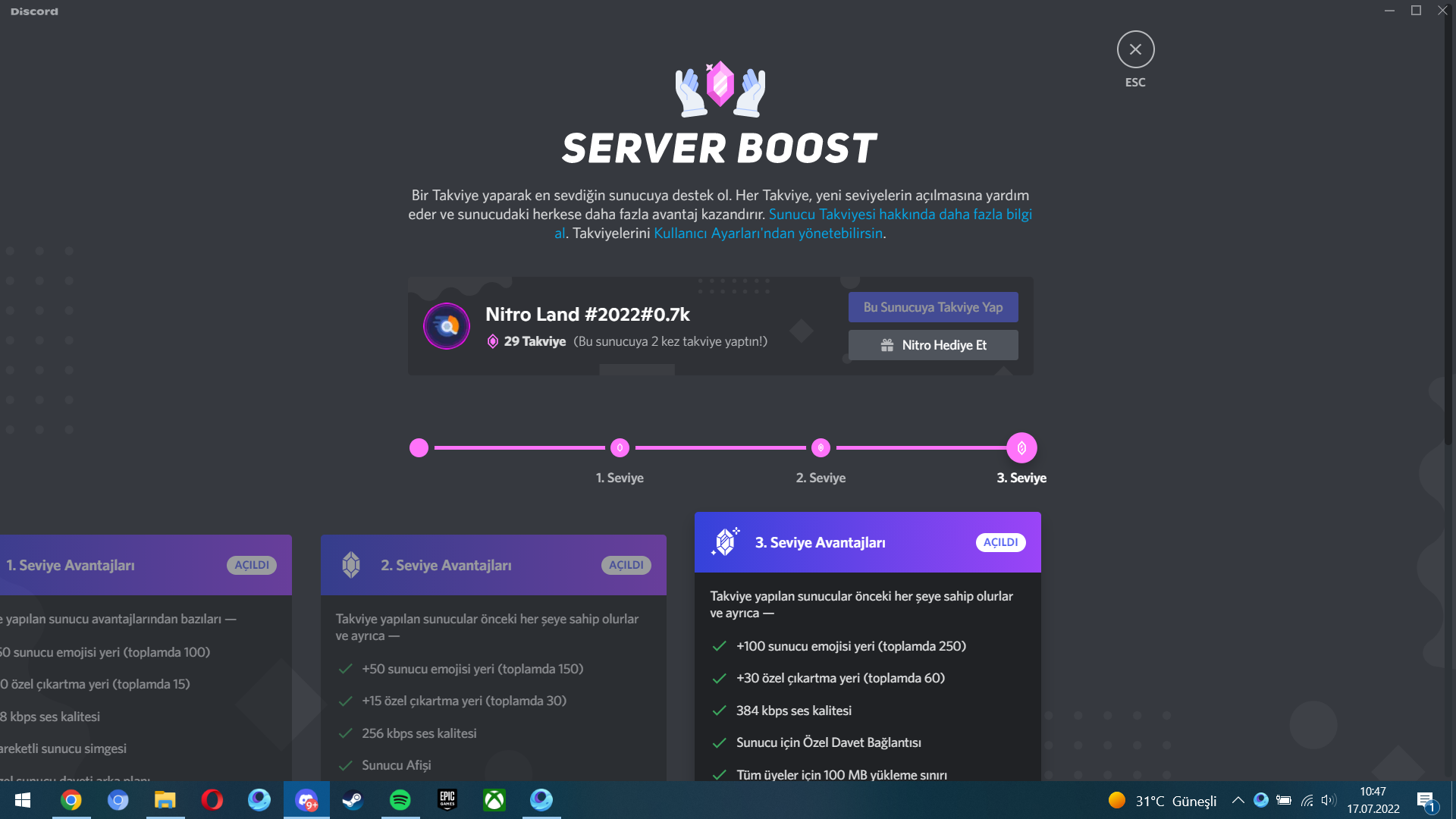Click the Nitro Land server avatar icon
The height and width of the screenshot is (819, 1456).
point(446,326)
